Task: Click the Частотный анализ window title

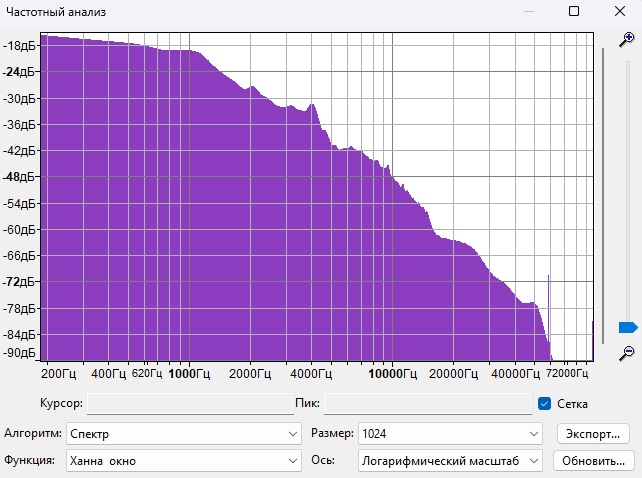Action: coord(56,12)
